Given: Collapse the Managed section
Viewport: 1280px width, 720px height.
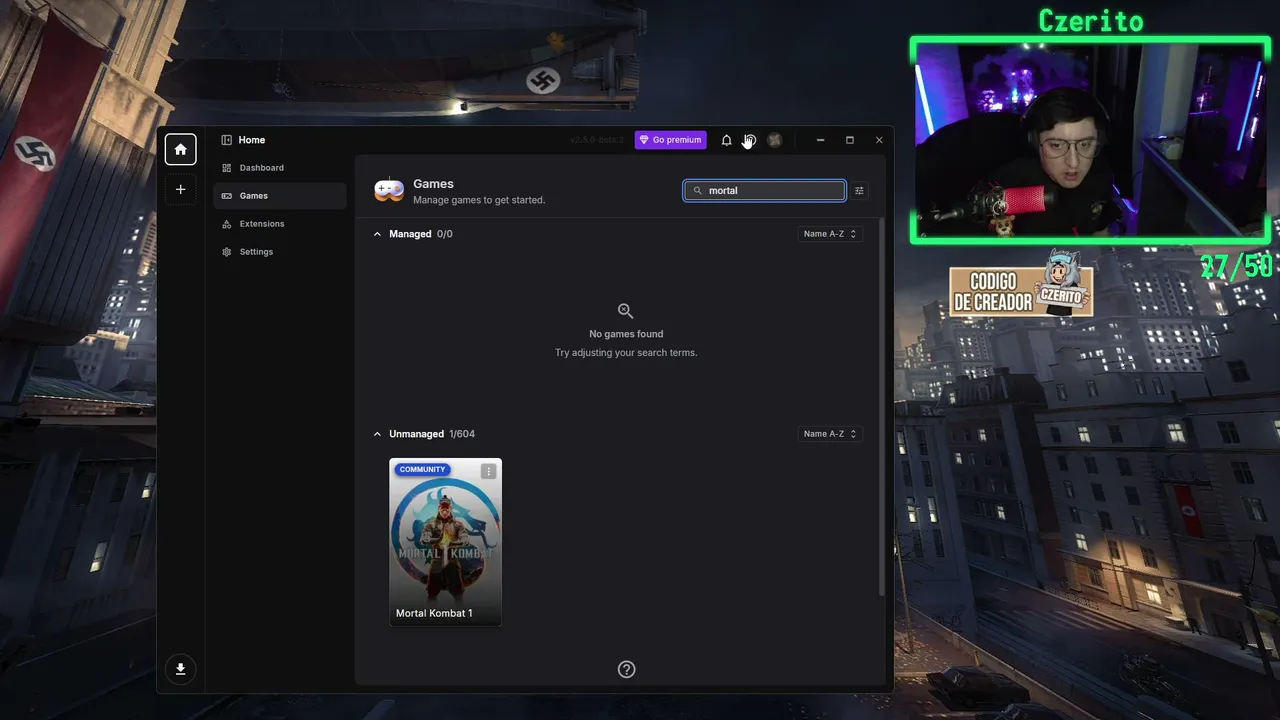Looking at the screenshot, I should [x=377, y=234].
